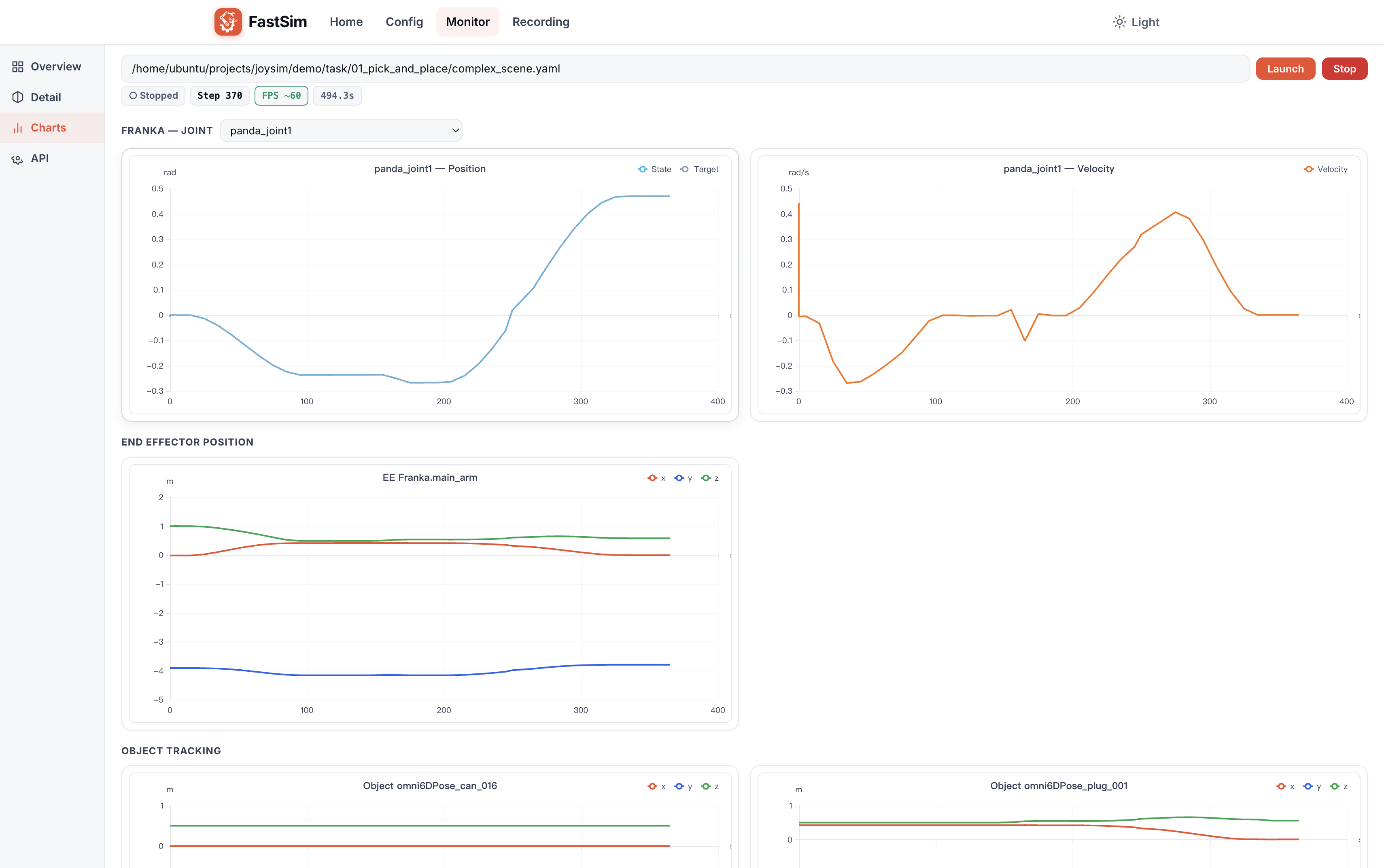This screenshot has width=1384, height=868.
Task: Click the Charts bar icon in sidebar
Action: pos(18,127)
